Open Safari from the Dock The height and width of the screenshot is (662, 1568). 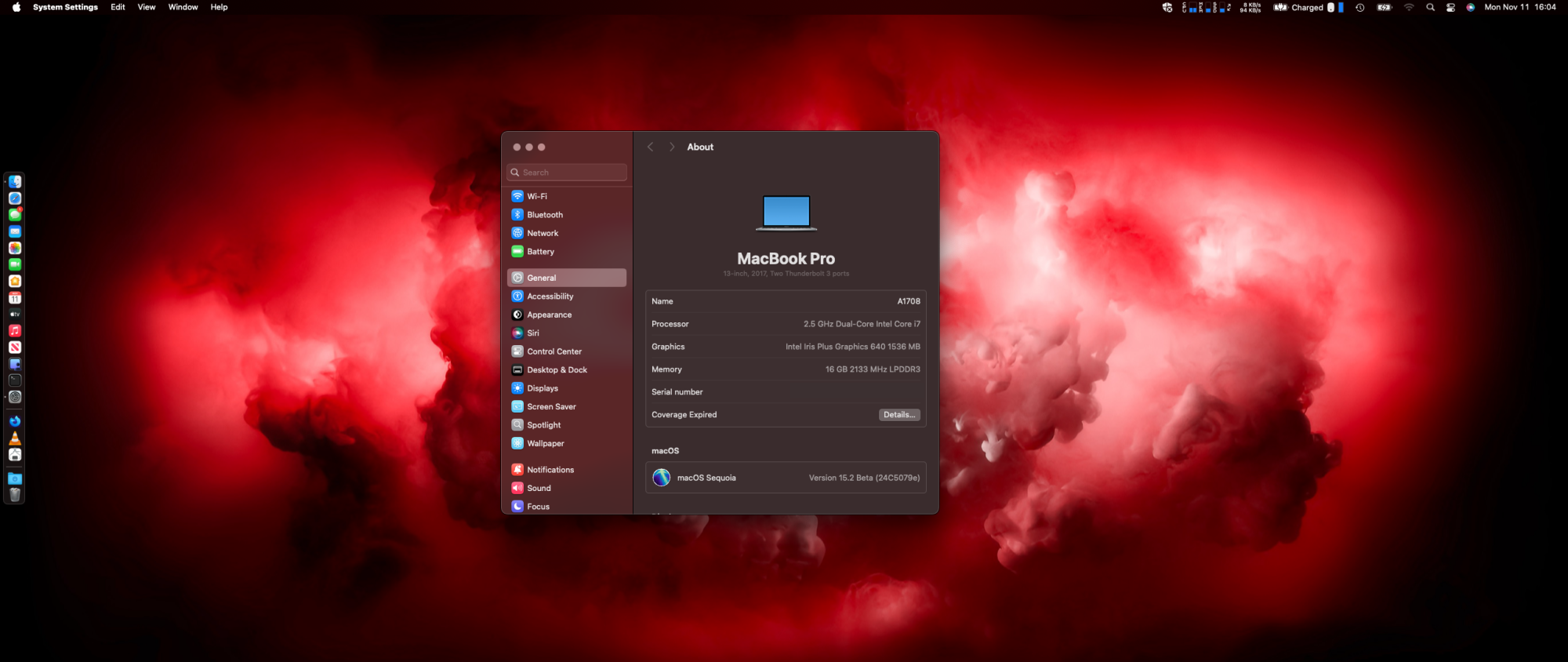point(15,198)
